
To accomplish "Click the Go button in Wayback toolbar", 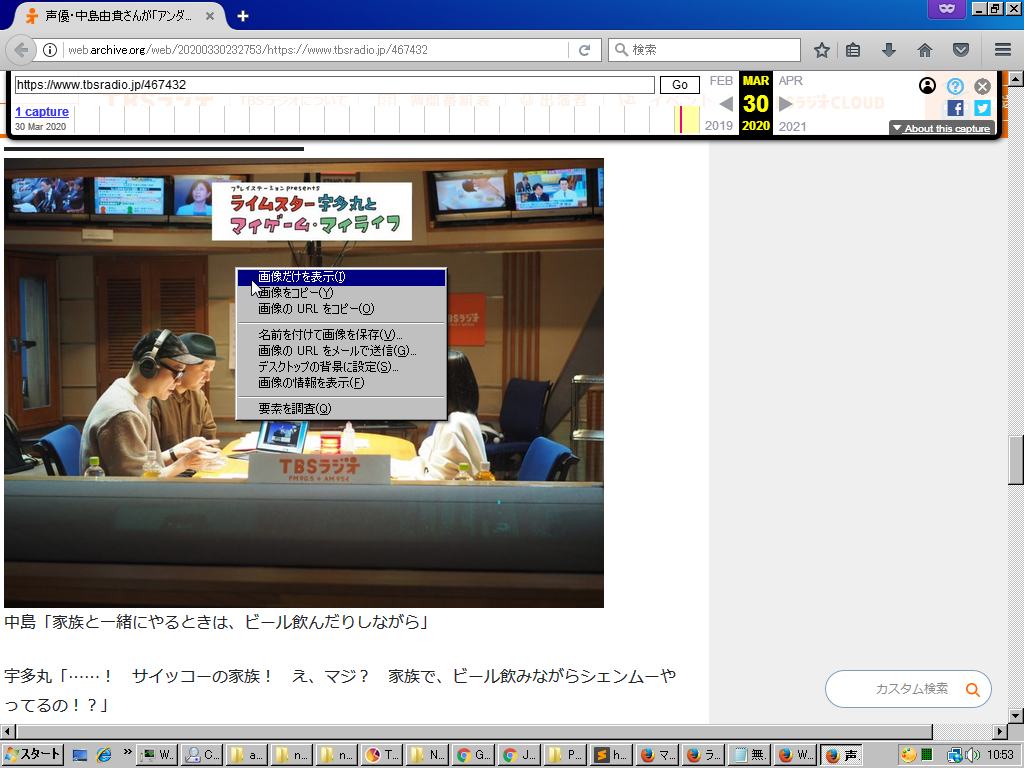I will (x=680, y=85).
